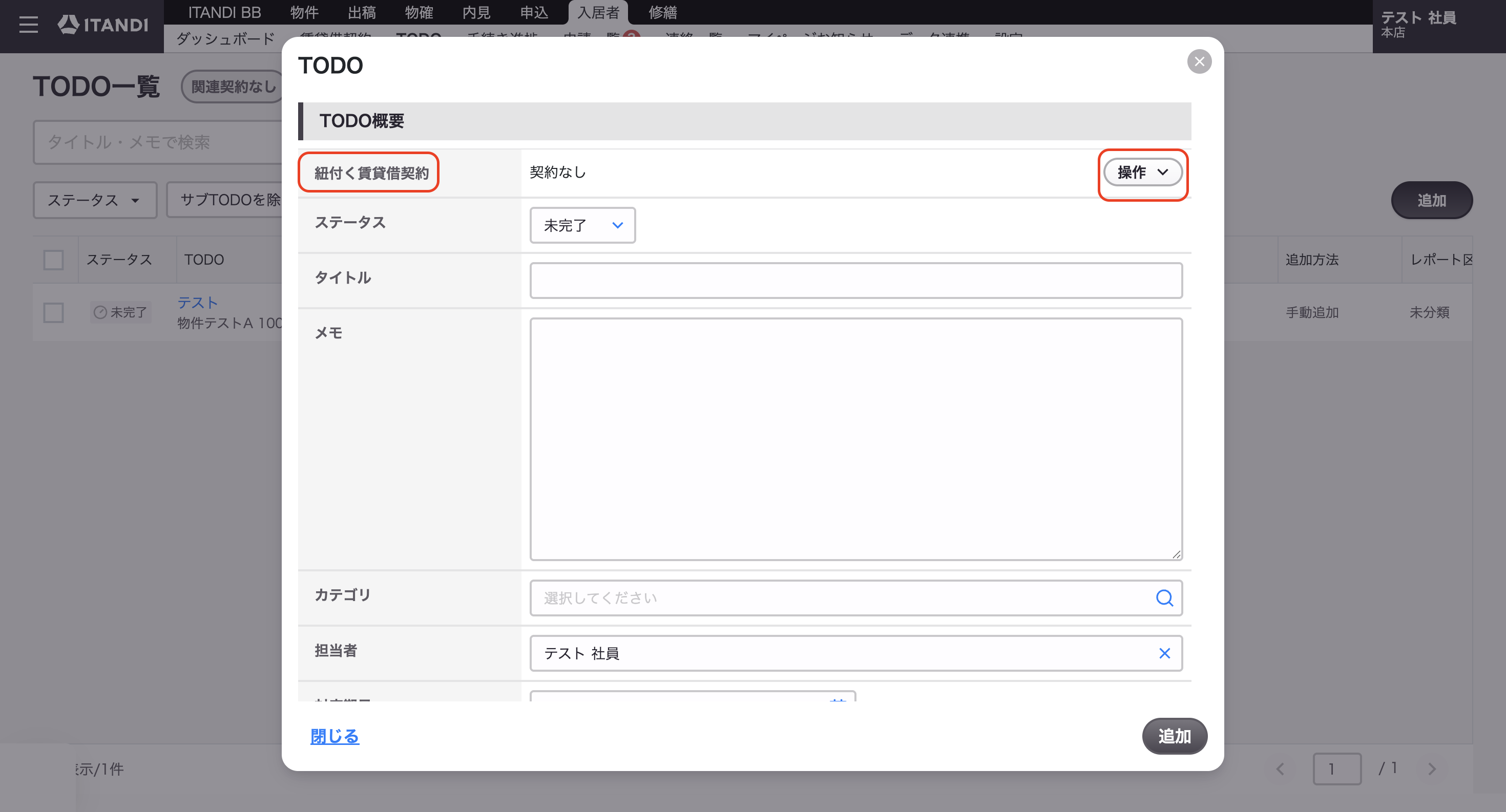The width and height of the screenshot is (1506, 812).
Task: Click the タイトル・メモで検索 search box
Action: point(158,142)
